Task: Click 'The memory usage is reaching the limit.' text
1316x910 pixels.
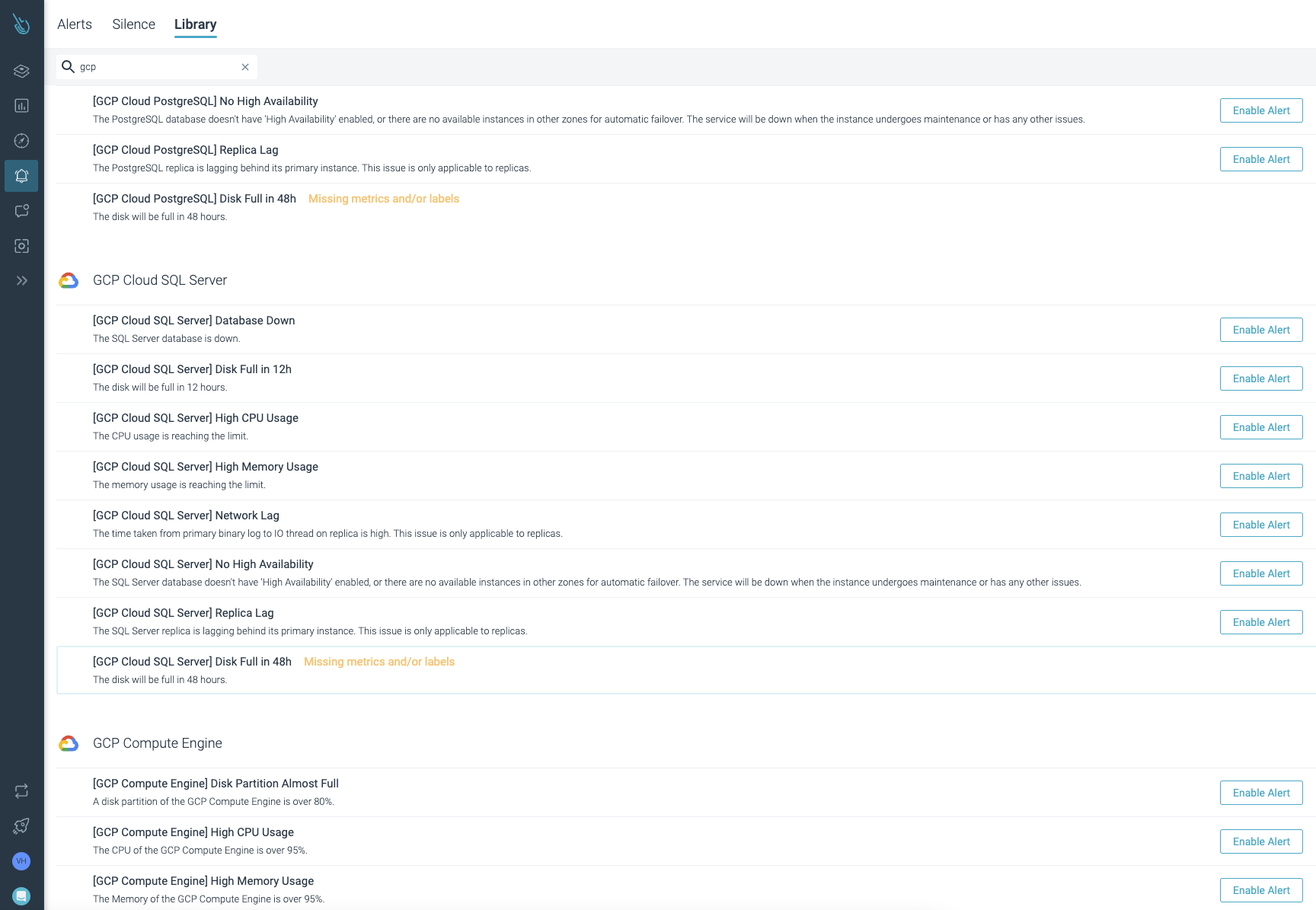Action: [179, 485]
